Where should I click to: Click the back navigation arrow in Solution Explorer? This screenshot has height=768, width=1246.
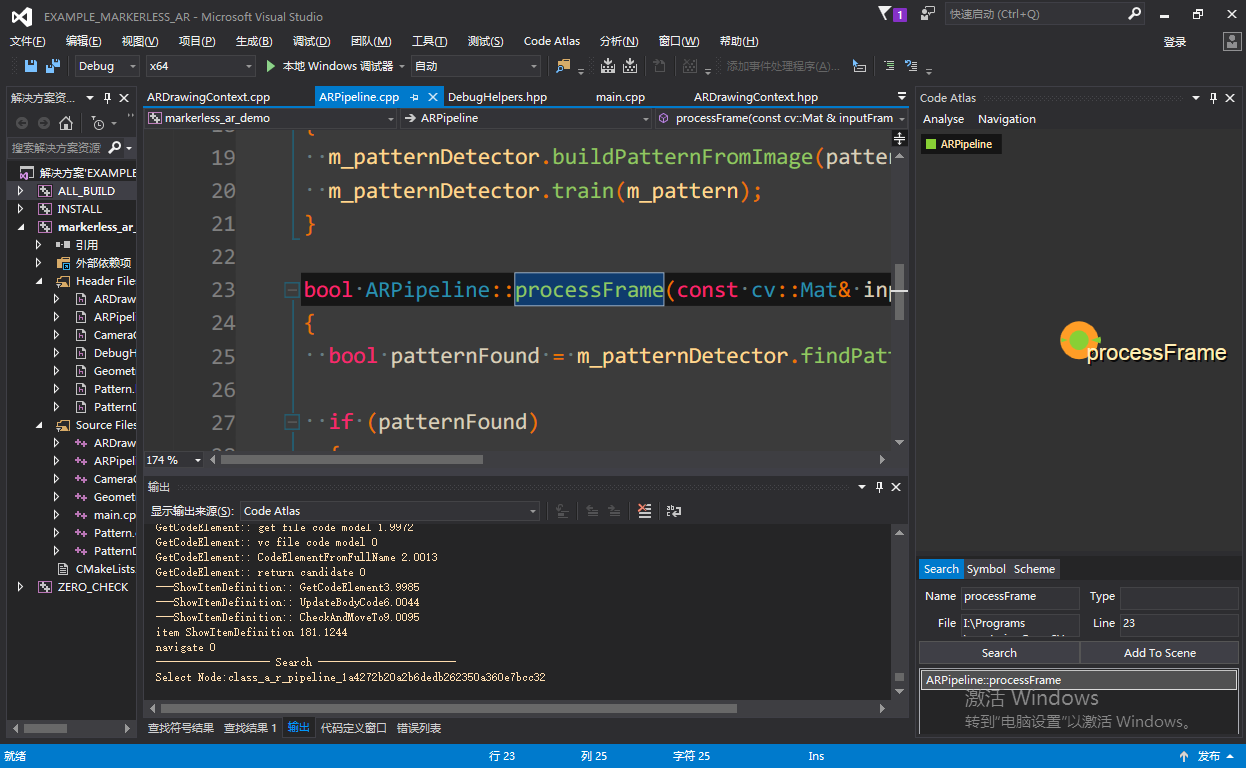point(22,124)
